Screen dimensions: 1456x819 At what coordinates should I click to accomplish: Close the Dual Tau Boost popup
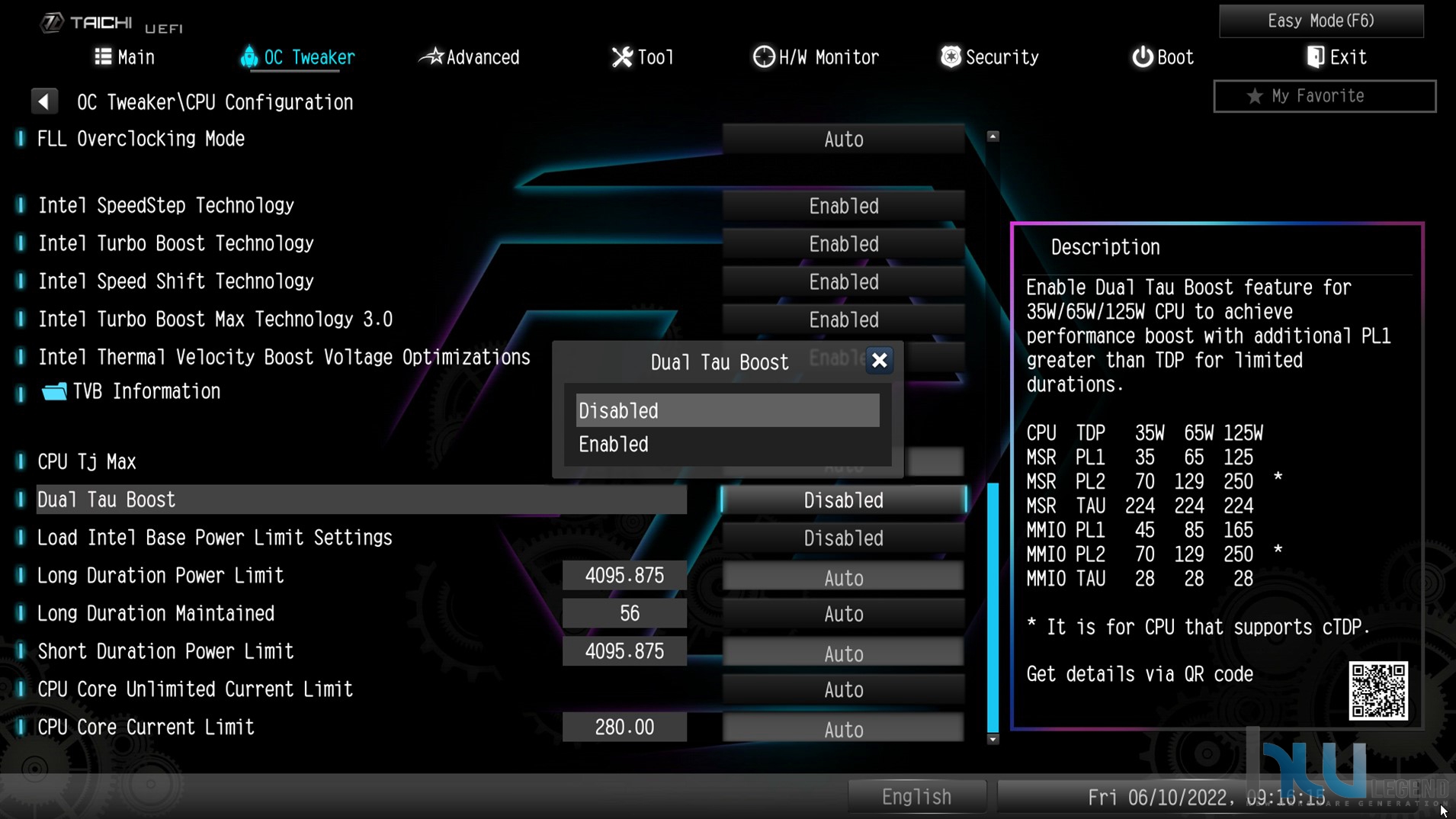coord(879,361)
